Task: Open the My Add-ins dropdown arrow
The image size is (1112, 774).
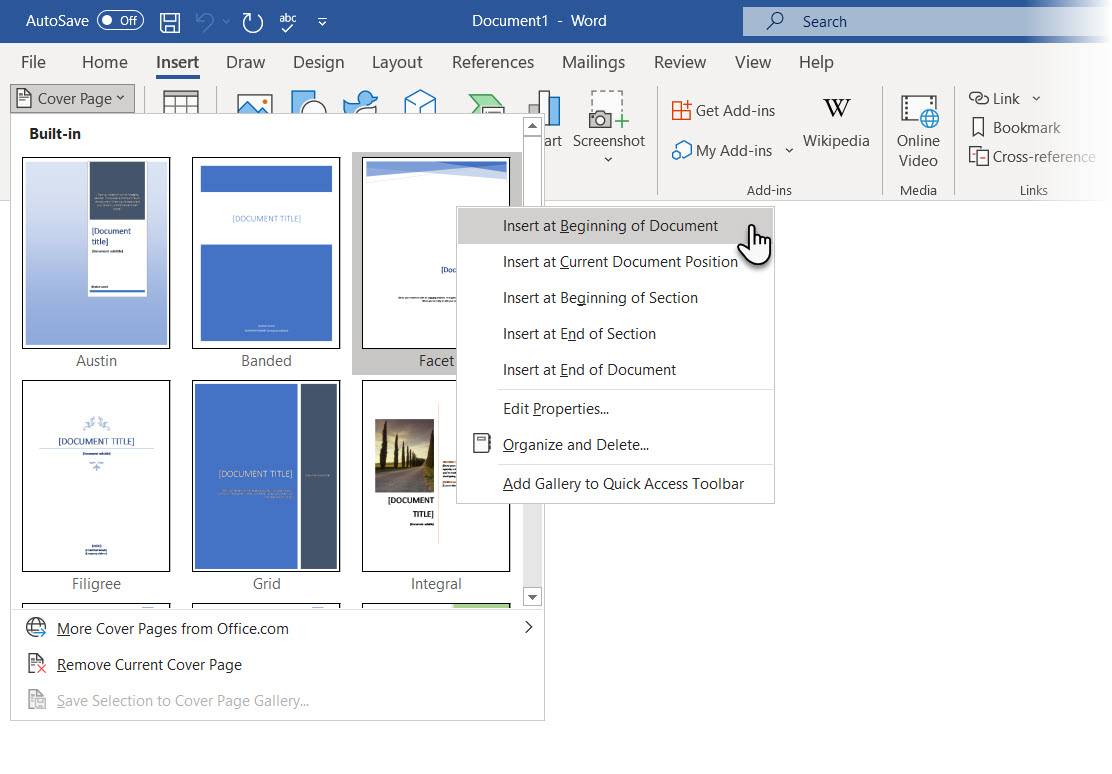Action: click(x=789, y=151)
